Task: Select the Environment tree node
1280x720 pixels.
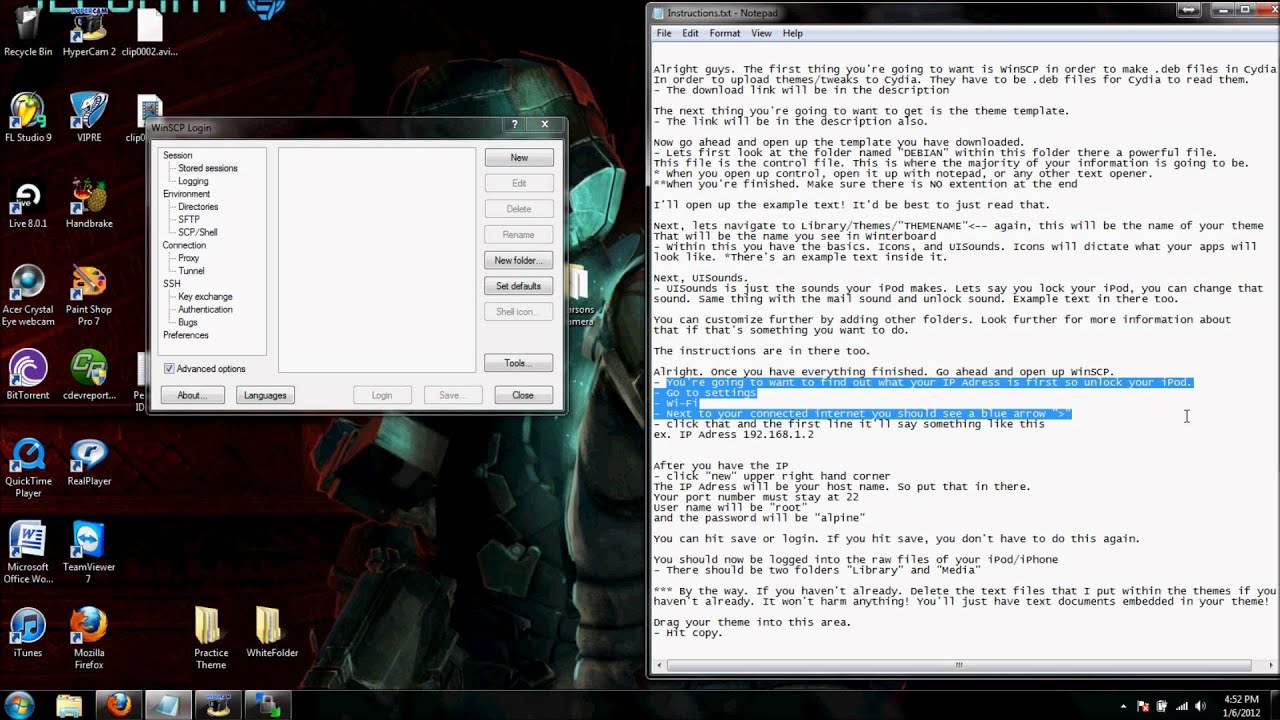Action: click(x=187, y=194)
